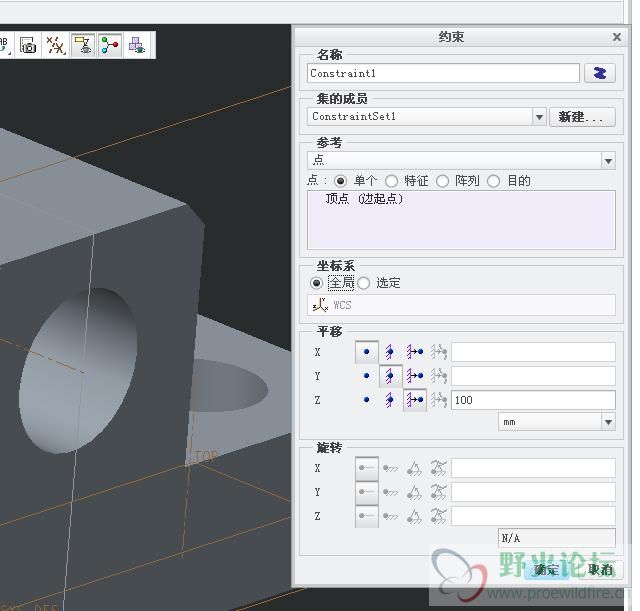The height and width of the screenshot is (611, 640).
Task: Select 顶点 (边起点) reference entry
Action: pyautogui.click(x=364, y=199)
